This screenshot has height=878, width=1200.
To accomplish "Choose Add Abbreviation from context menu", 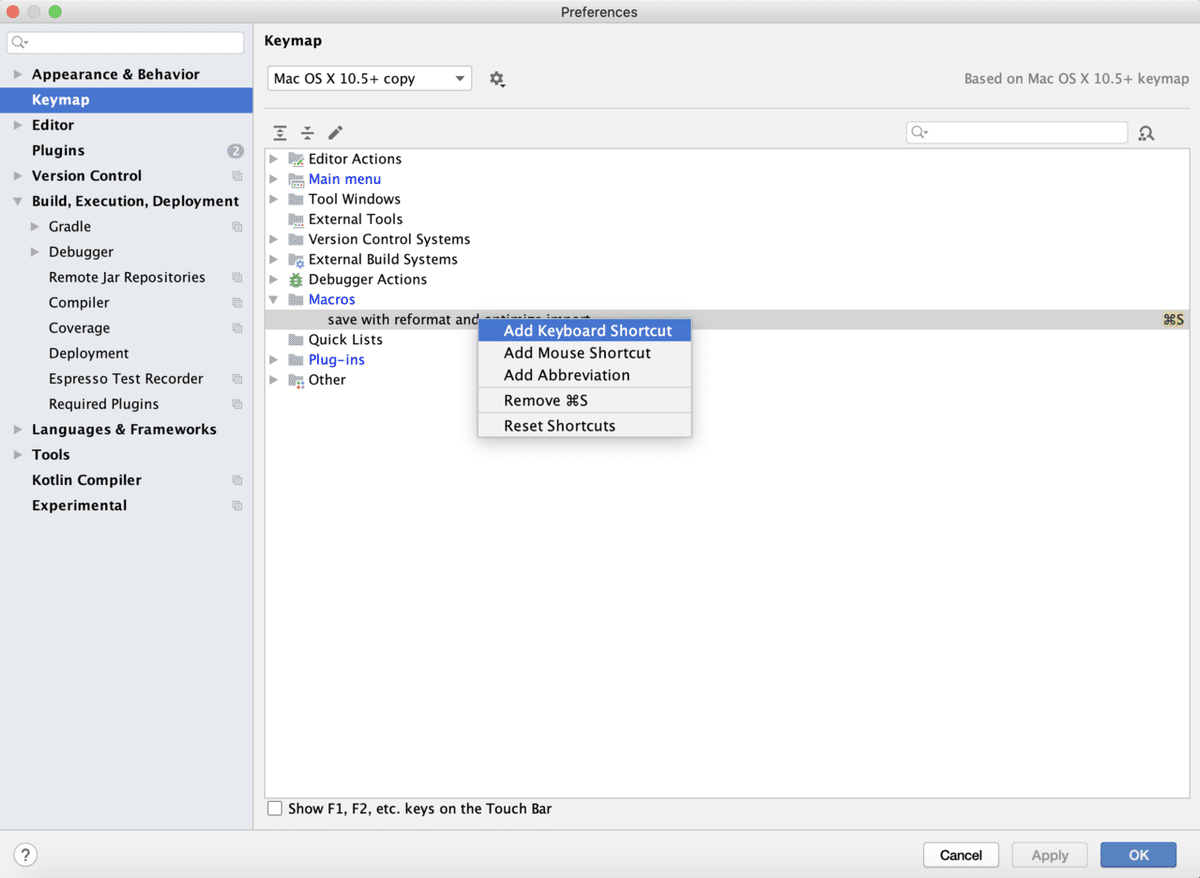I will (x=585, y=375).
